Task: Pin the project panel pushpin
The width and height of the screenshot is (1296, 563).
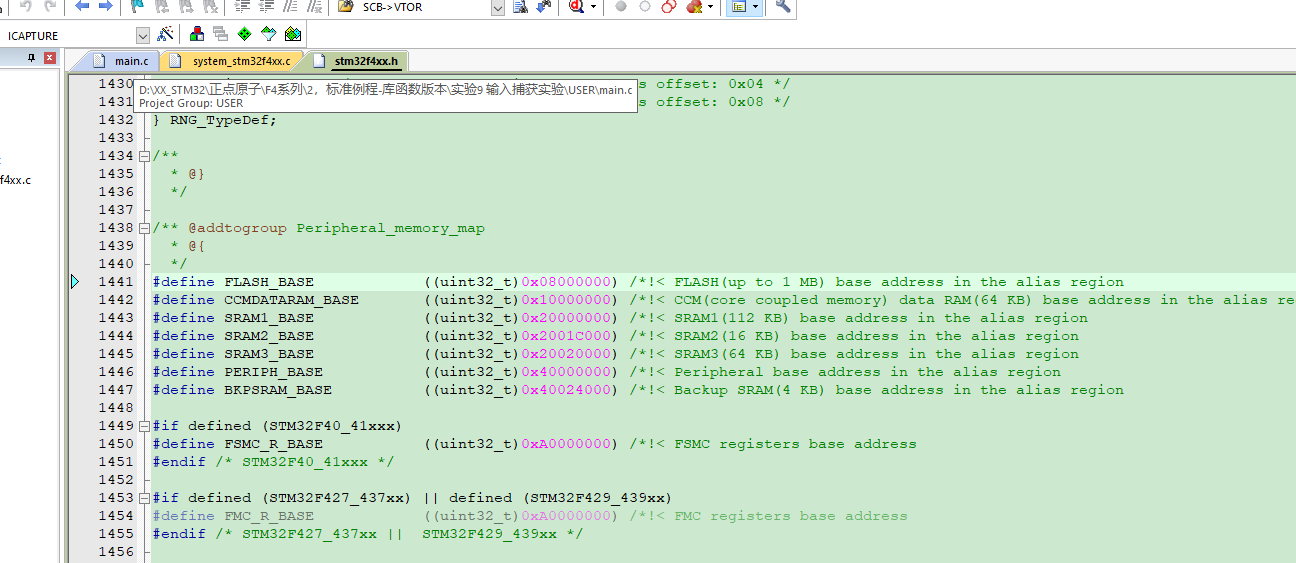Action: [x=31, y=58]
